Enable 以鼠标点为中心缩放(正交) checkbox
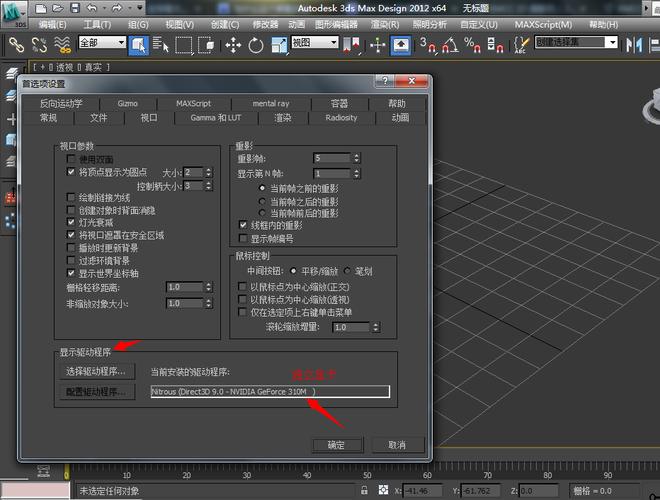Image resolution: width=660 pixels, height=500 pixels. tap(242, 287)
